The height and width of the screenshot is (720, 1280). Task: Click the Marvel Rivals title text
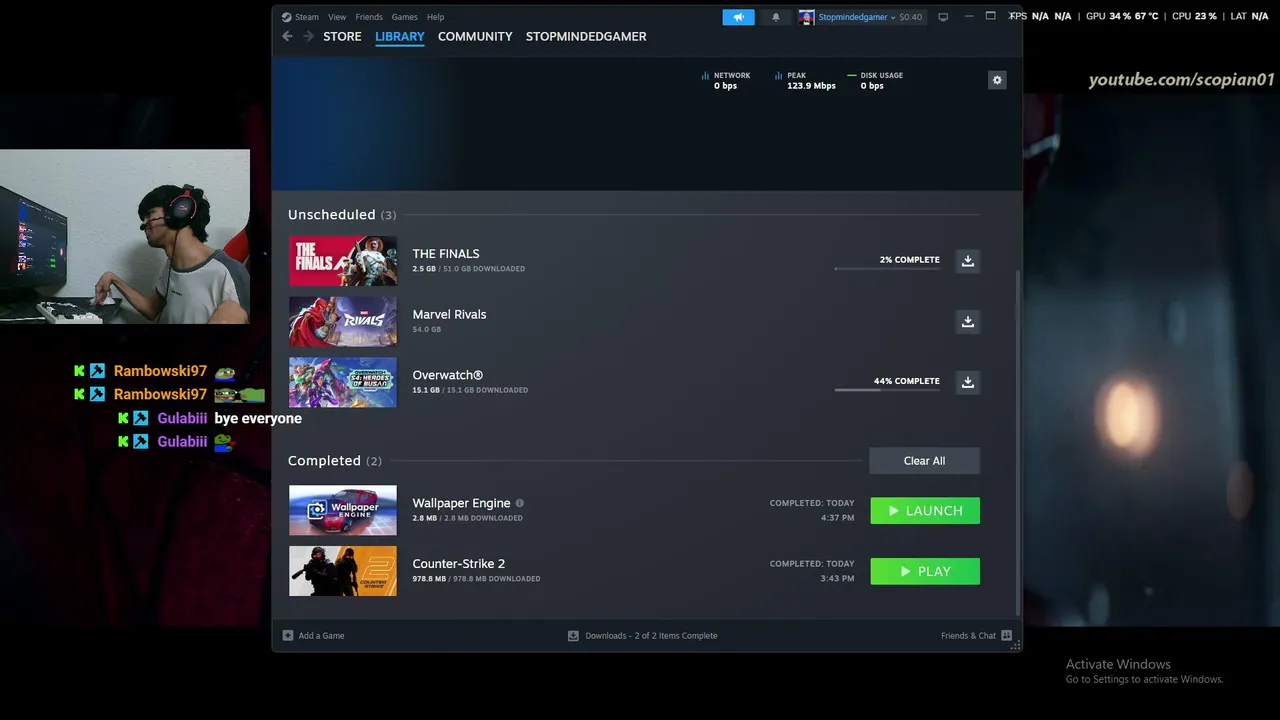[449, 314]
